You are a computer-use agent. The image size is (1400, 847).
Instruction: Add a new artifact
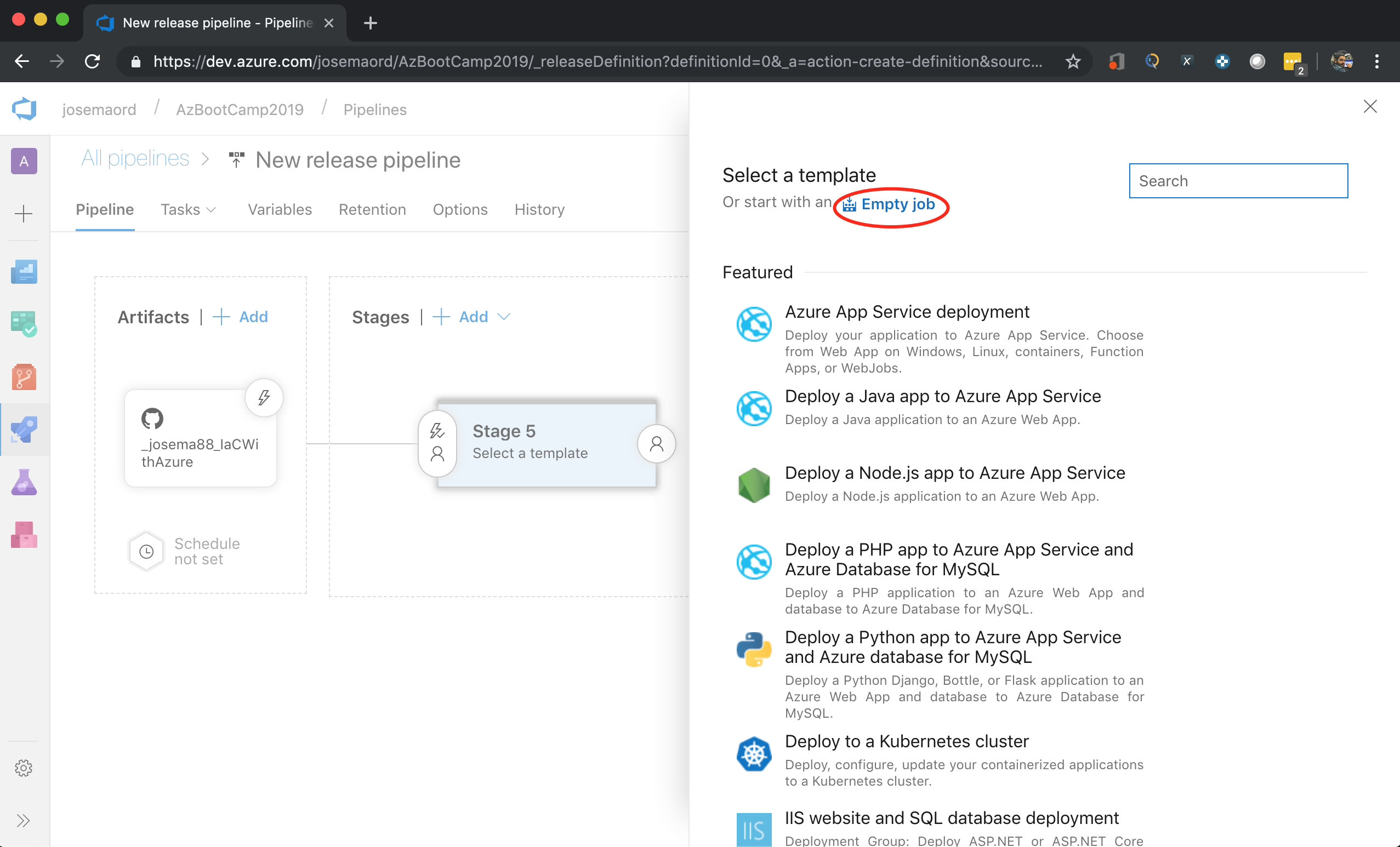(x=241, y=317)
